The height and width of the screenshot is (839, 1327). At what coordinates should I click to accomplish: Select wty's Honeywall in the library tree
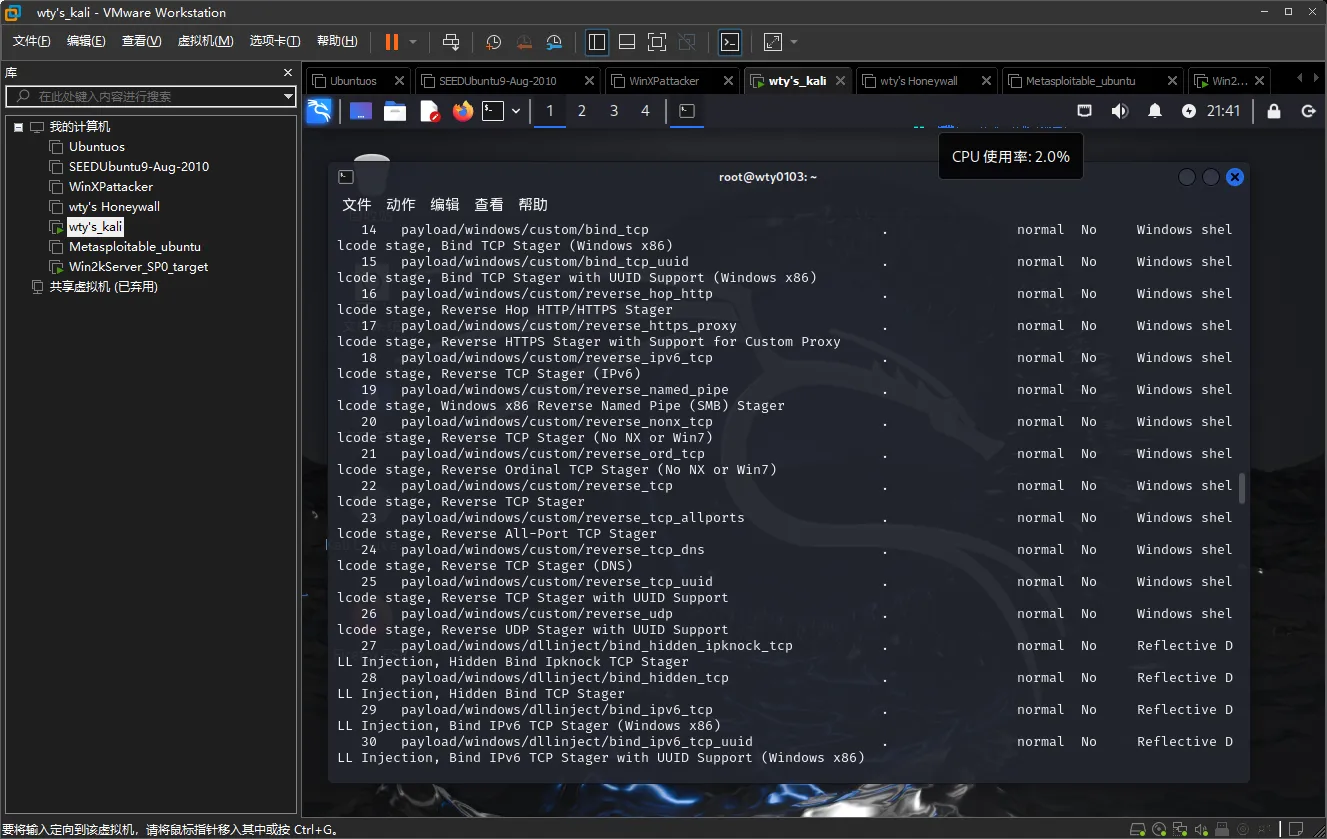coord(114,207)
